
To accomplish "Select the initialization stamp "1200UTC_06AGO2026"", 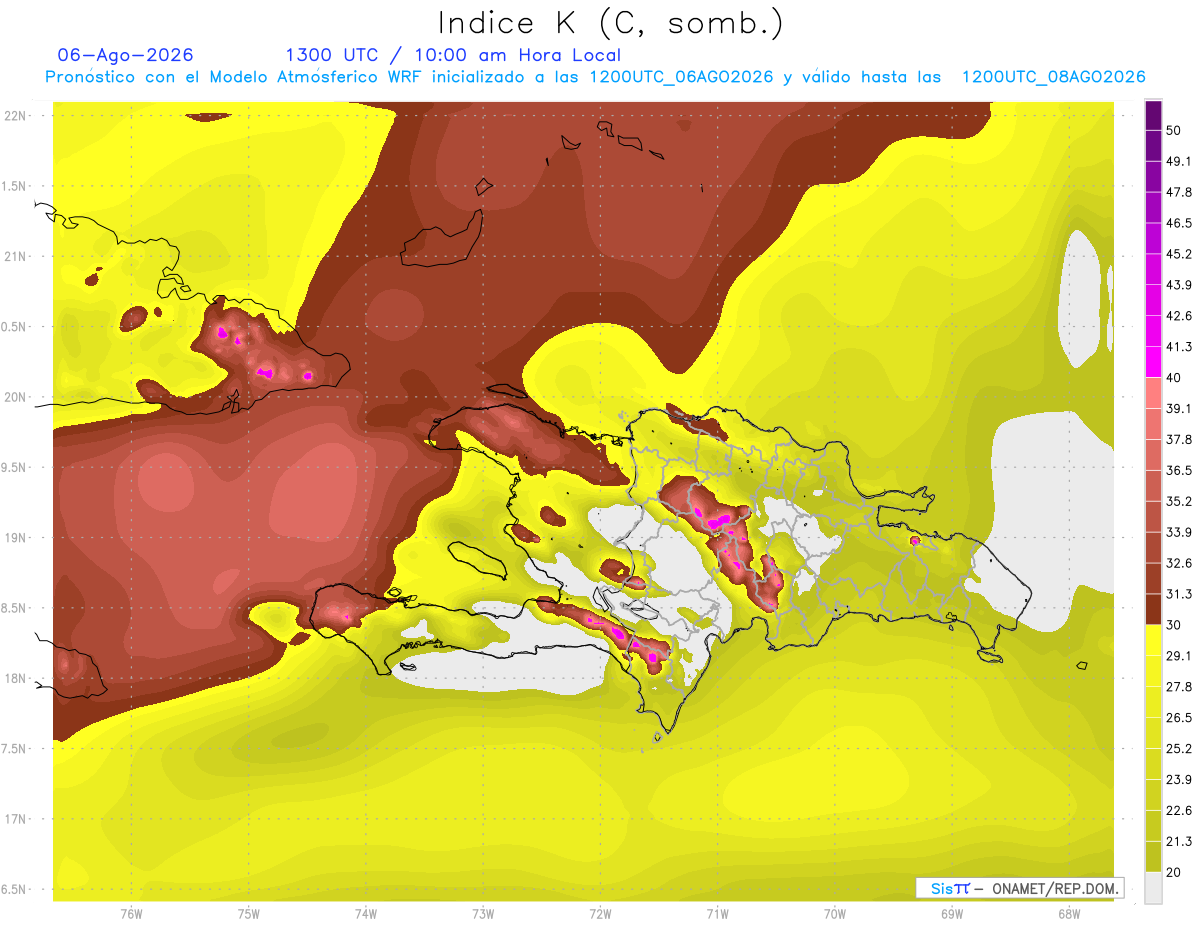I will [x=681, y=77].
